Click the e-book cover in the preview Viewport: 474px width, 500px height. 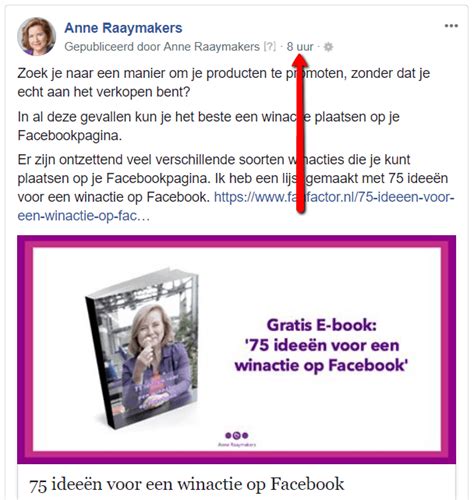(142, 348)
